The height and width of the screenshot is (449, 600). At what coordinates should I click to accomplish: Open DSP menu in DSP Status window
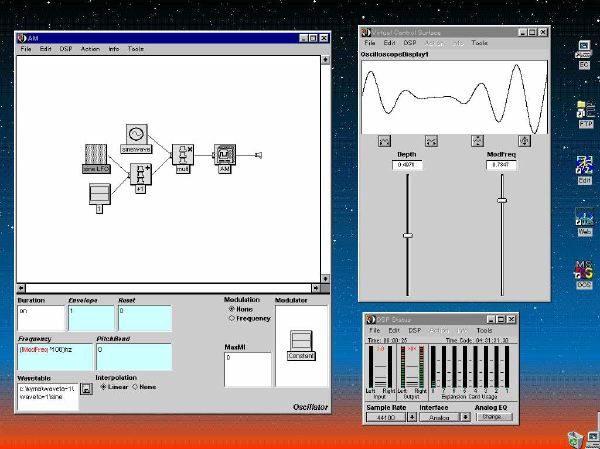pyautogui.click(x=414, y=330)
